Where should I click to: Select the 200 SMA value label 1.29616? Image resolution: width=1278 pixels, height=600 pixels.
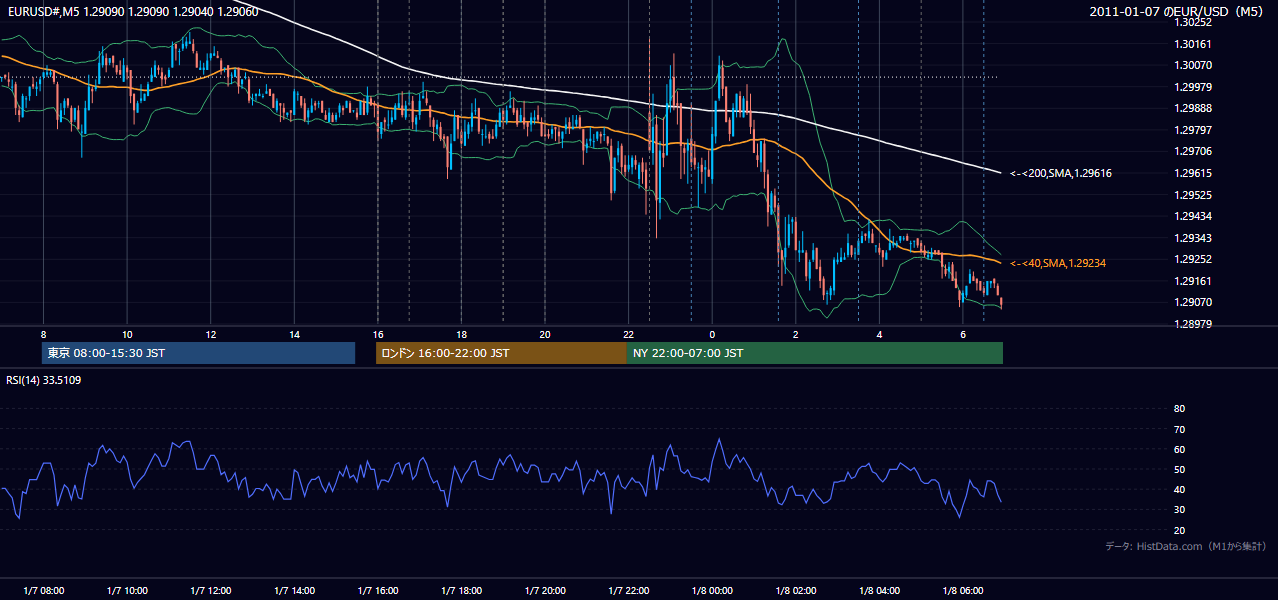pos(1061,173)
